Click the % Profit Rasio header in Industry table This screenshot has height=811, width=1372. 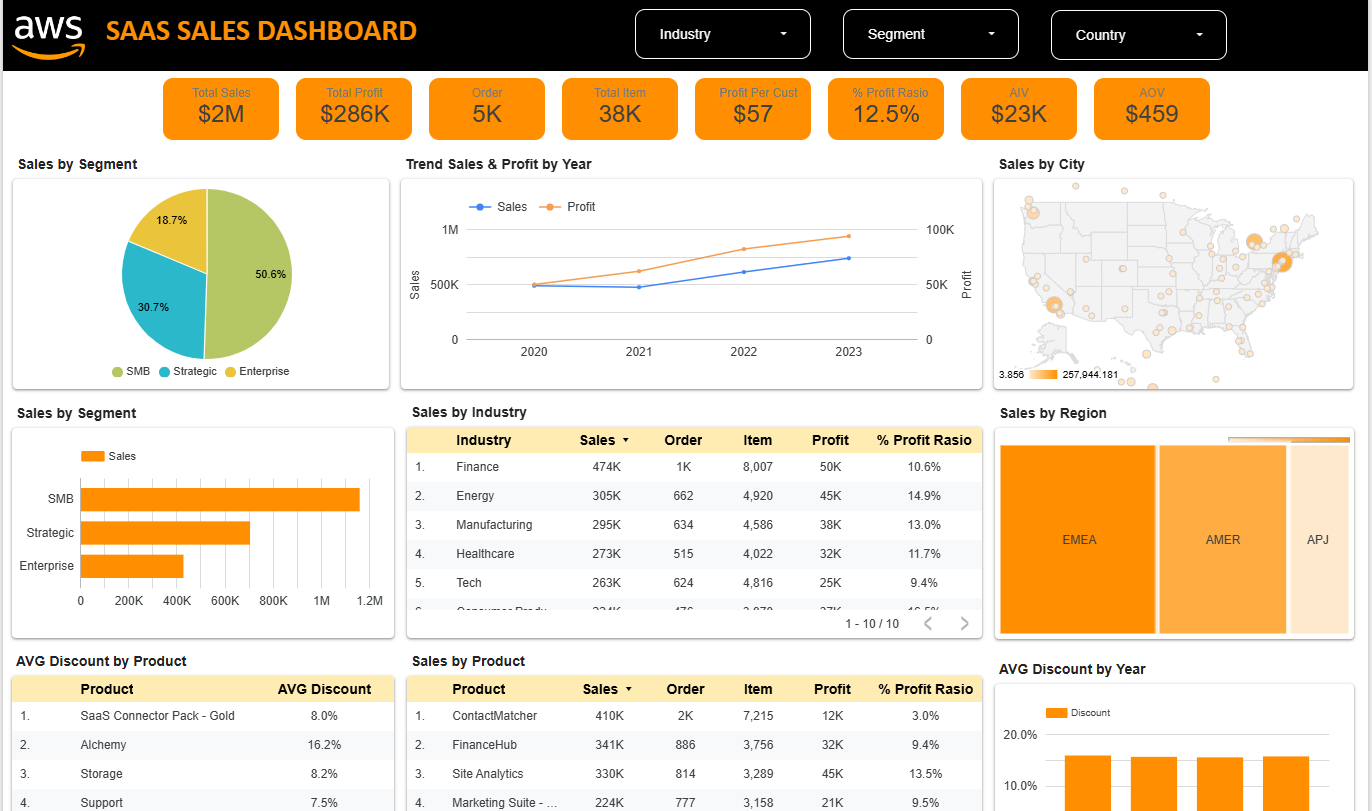924,440
